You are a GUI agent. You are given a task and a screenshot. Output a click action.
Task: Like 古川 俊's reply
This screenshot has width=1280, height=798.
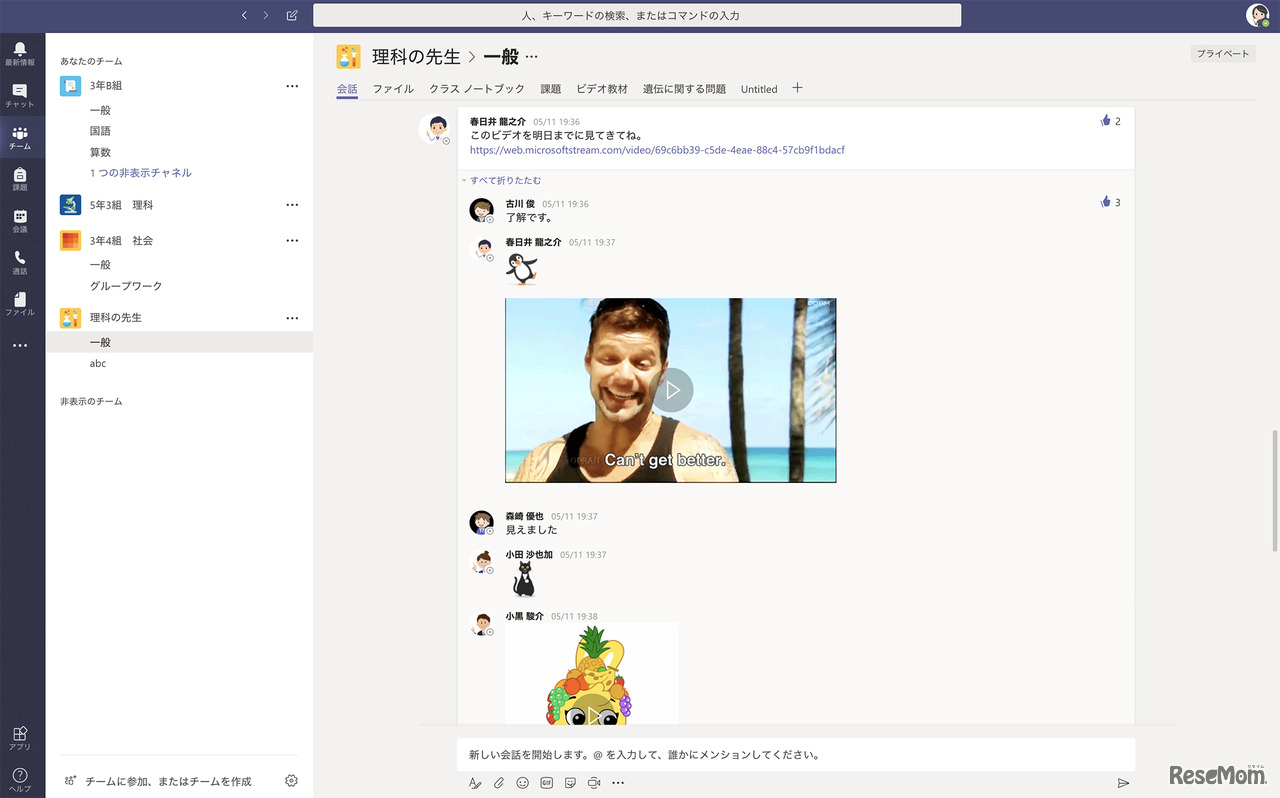point(1108,201)
